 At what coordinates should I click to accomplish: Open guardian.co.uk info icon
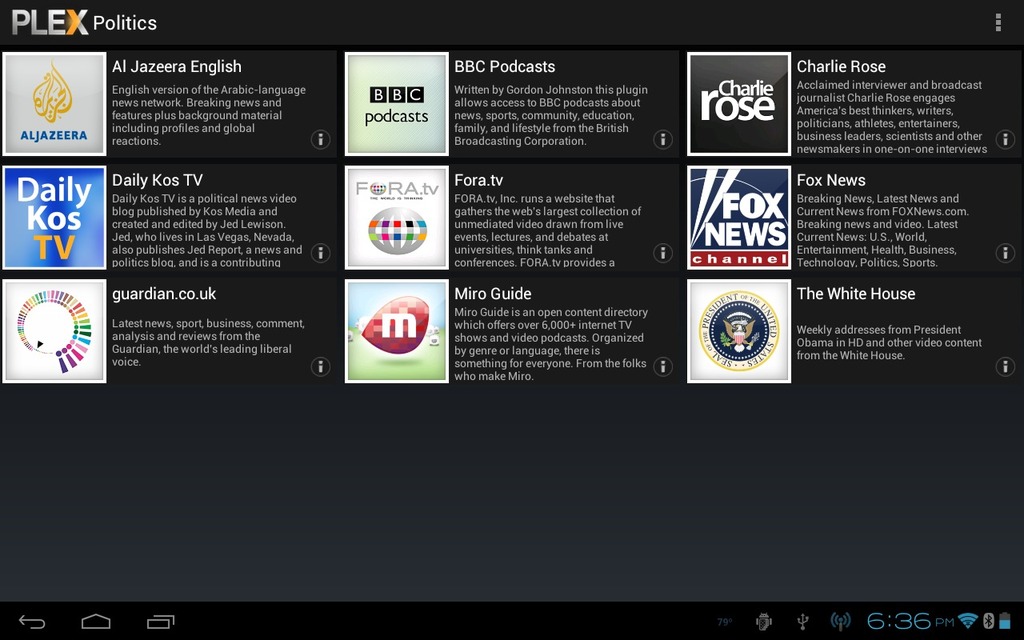[320, 366]
